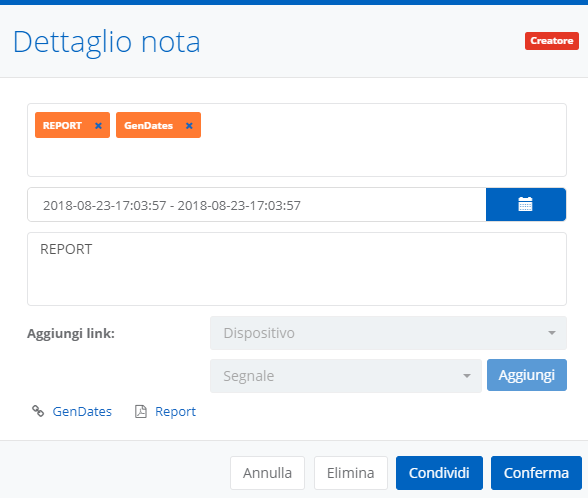Click into the REPORT note text area
588x498 pixels.
point(297,269)
